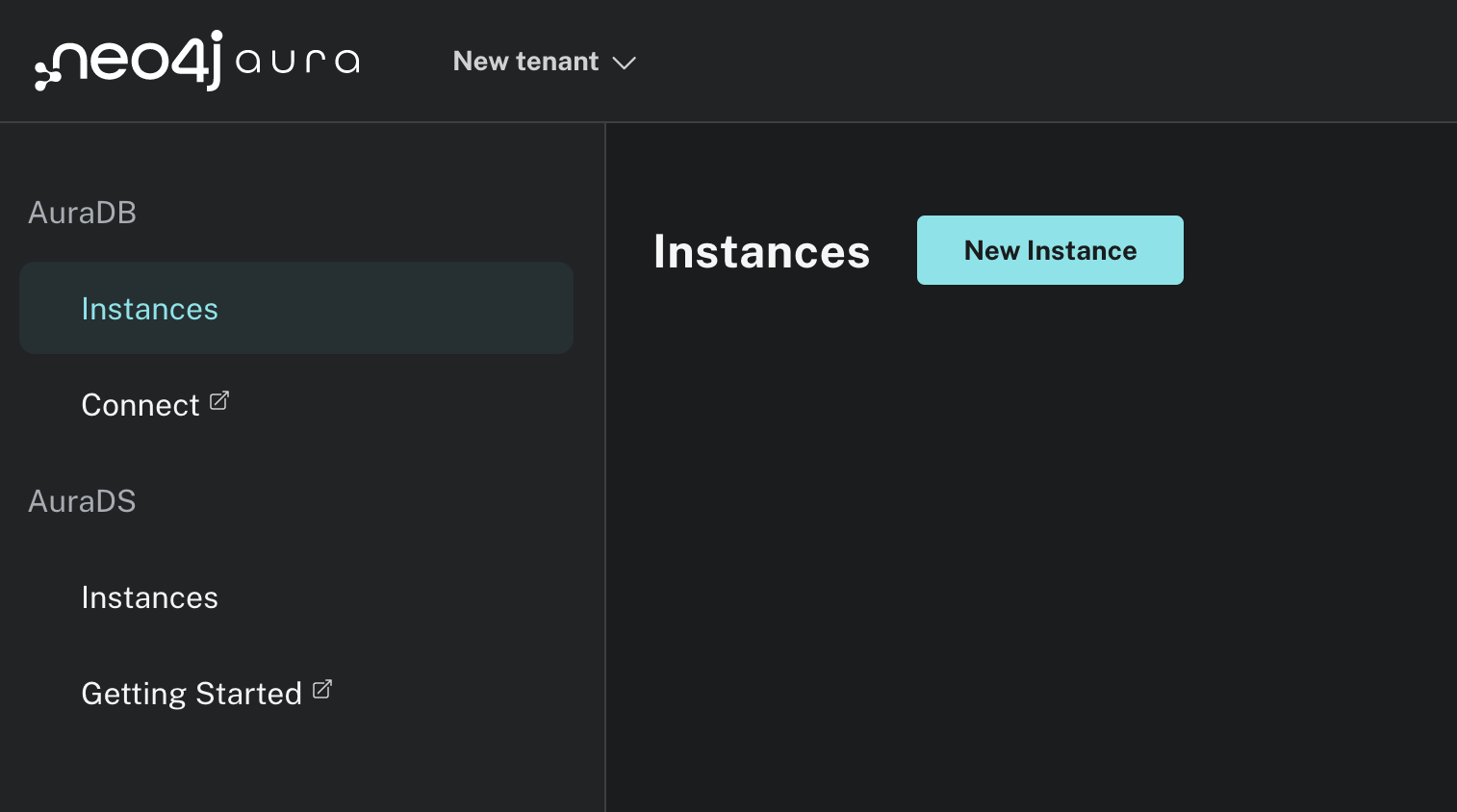
Task: Click the node-dots graphic on the Neo4j logo
Action: [x=45, y=74]
